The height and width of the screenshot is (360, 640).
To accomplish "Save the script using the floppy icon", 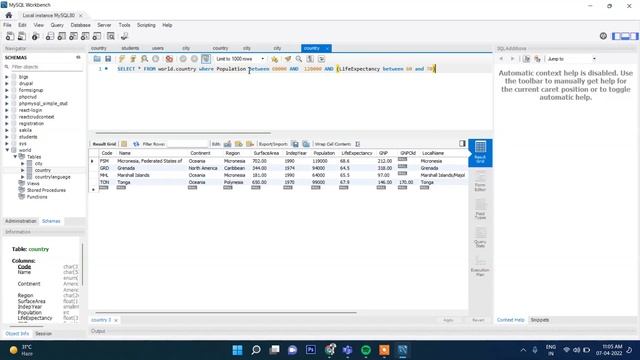I will click(108, 59).
